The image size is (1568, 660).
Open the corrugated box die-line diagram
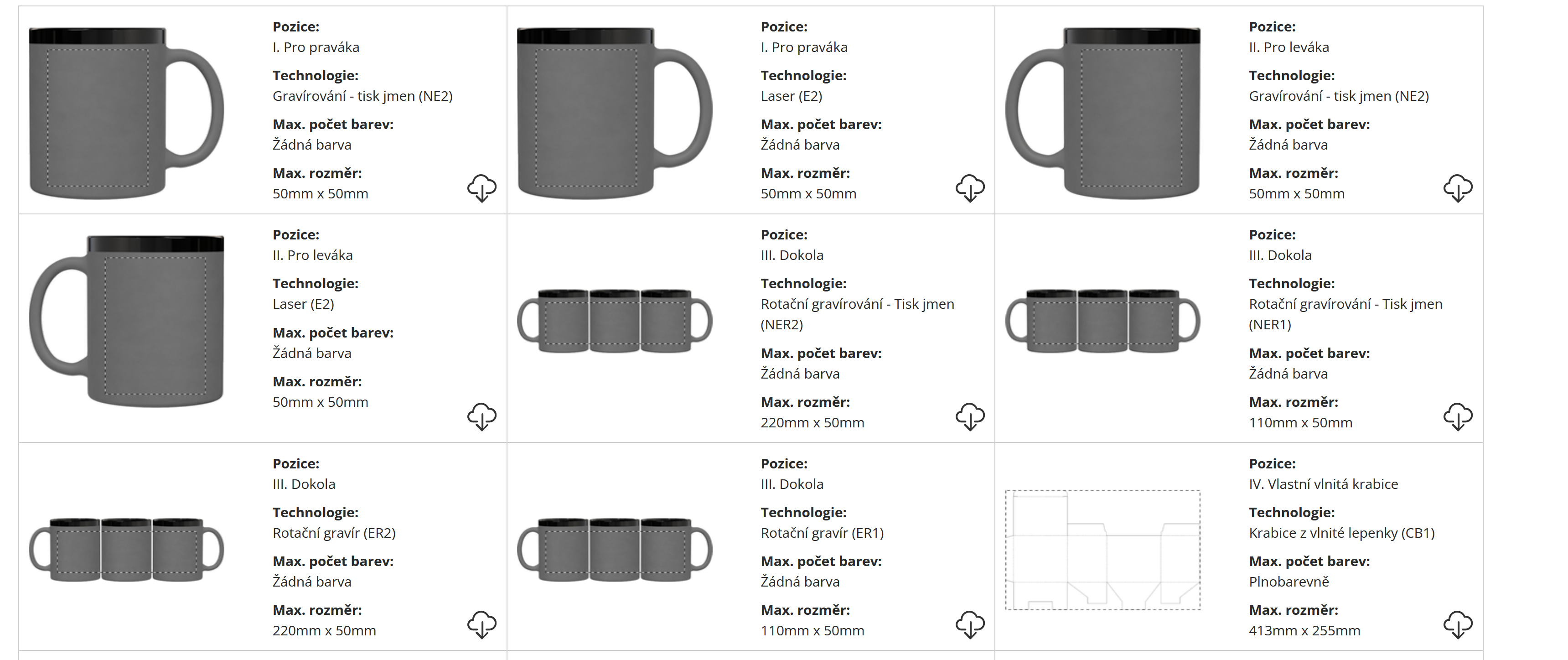coord(1102,549)
